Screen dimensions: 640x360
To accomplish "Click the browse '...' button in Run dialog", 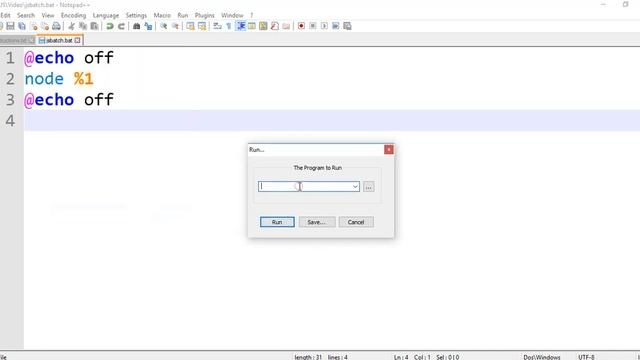I will pyautogui.click(x=369, y=187).
